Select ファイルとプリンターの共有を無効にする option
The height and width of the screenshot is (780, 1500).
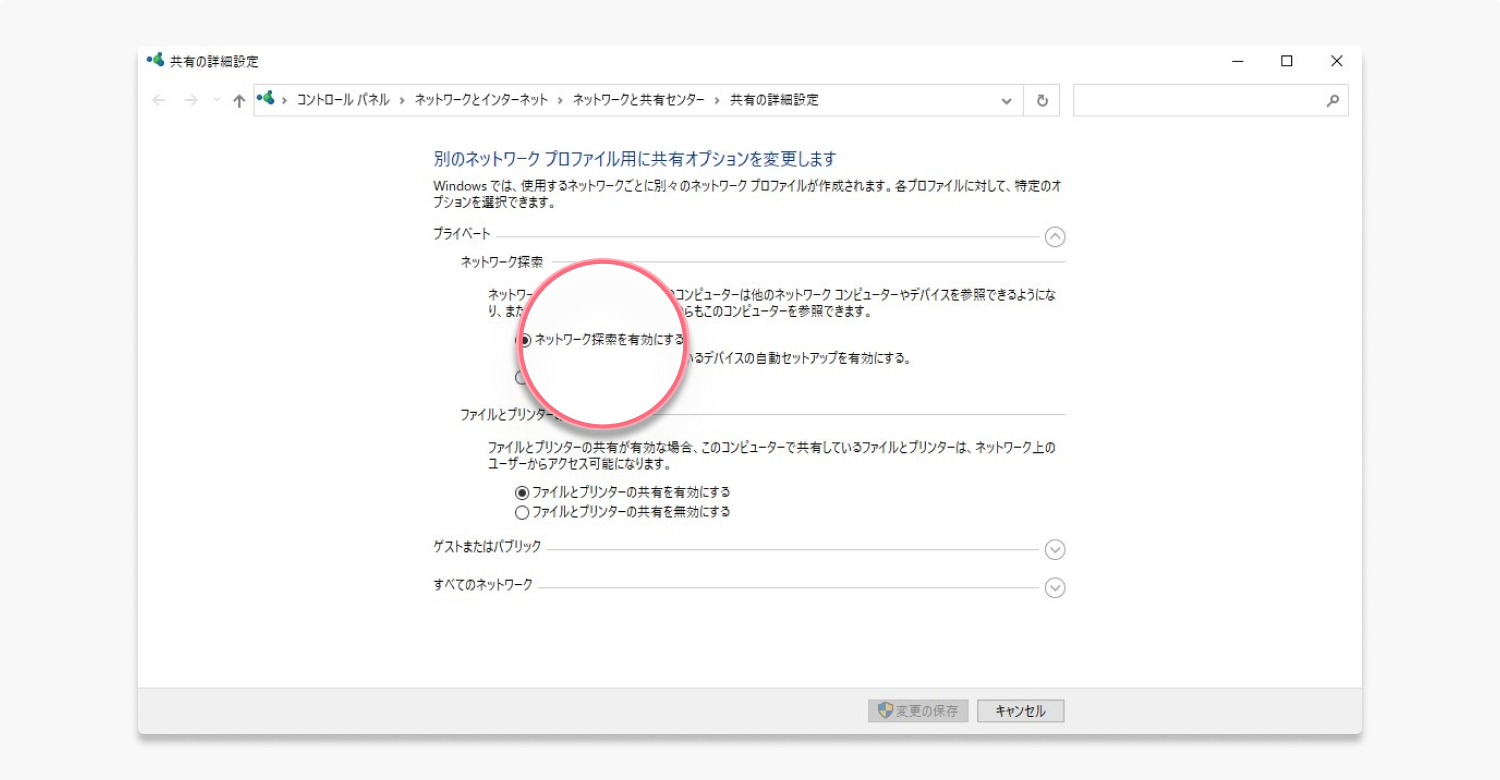tap(521, 512)
